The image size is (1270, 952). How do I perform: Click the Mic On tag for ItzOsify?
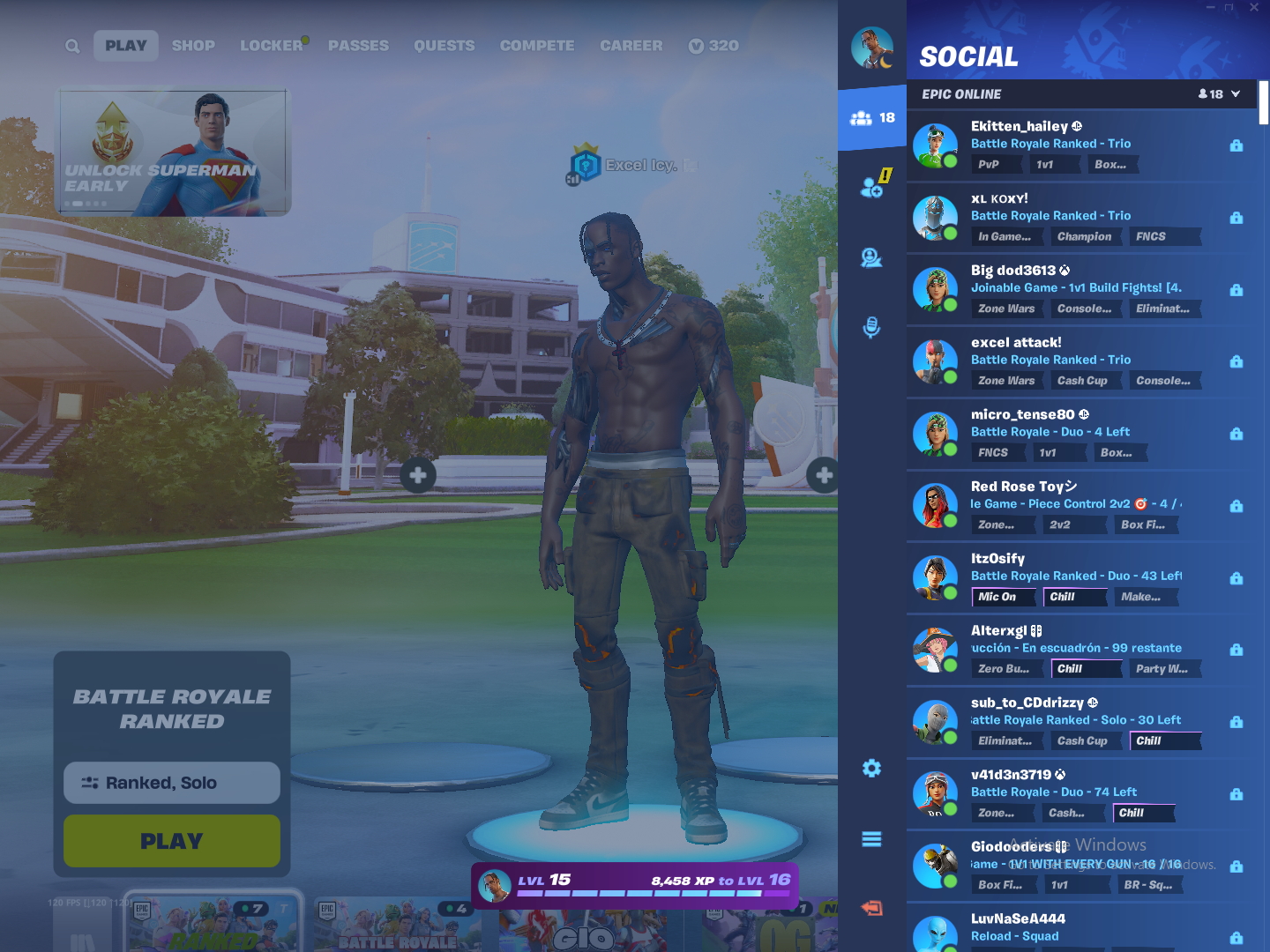[x=1004, y=597]
